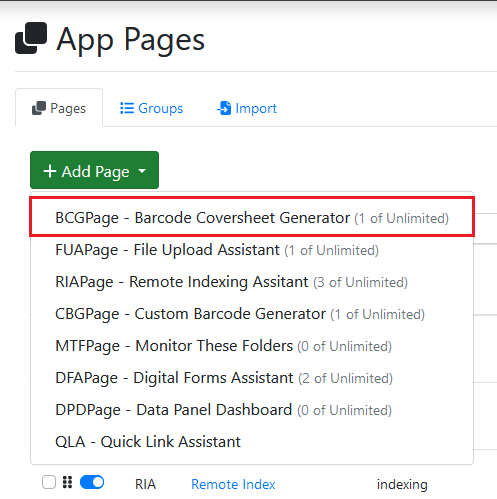This screenshot has width=497, height=499.
Task: Click the App Pages stacked-squares icon
Action: (31, 38)
